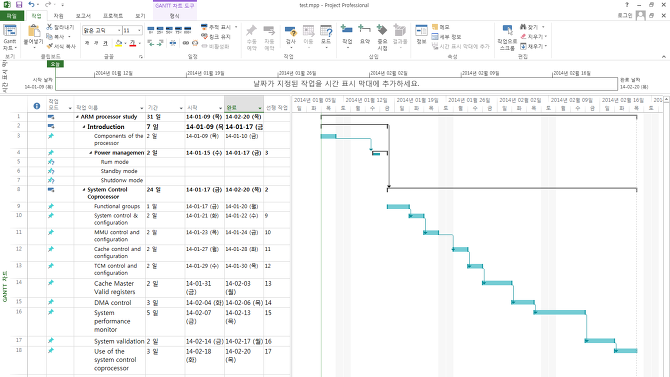670x377 pixels.
Task: Open Clear (지우기) dropdown
Action: pyautogui.click(x=546, y=37)
